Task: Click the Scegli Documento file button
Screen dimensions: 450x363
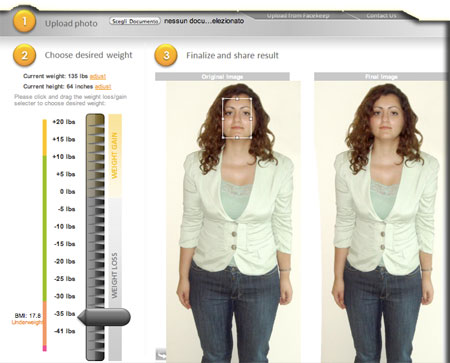Action: [135, 21]
